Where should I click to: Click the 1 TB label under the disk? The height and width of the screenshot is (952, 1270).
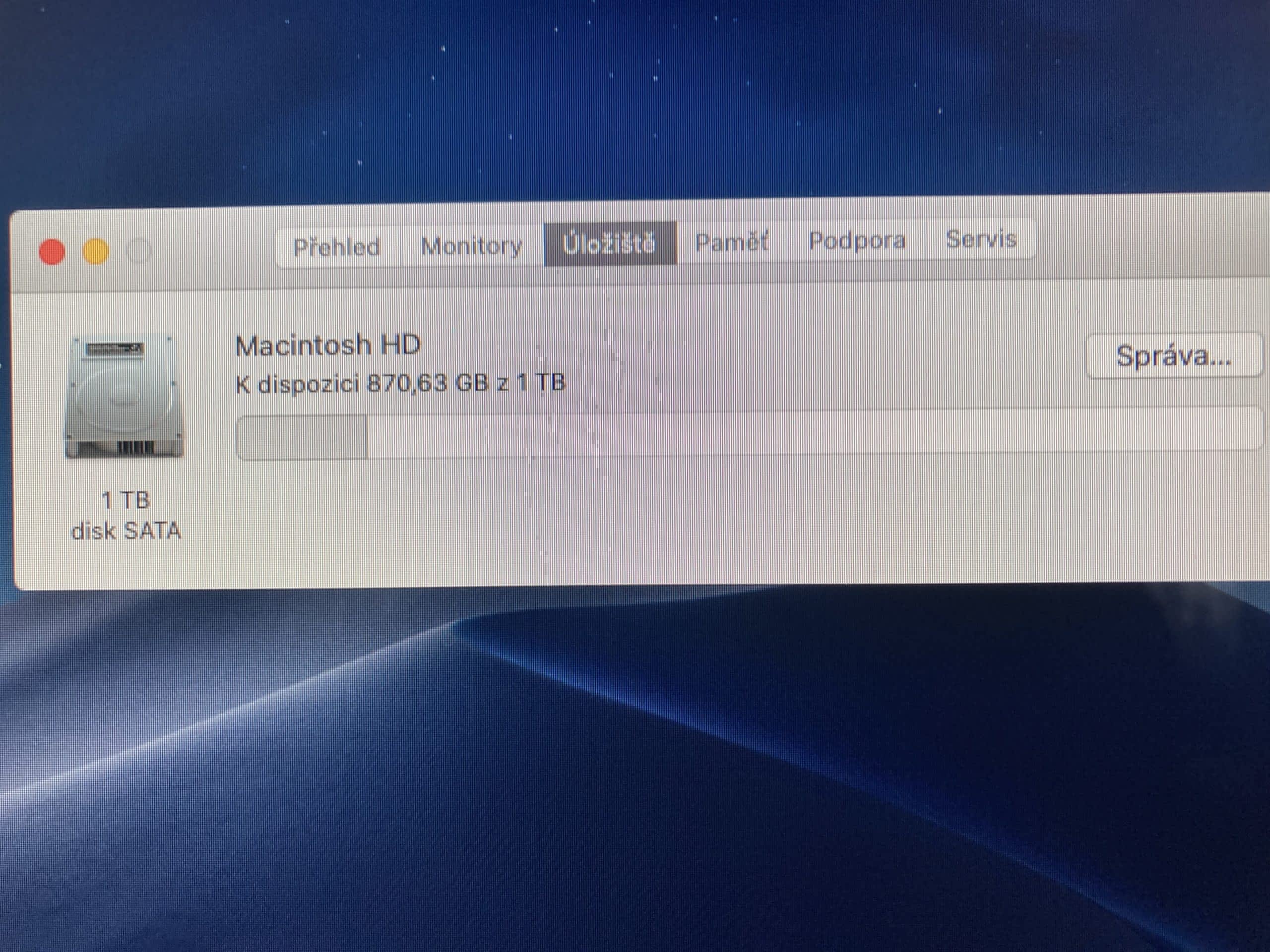pyautogui.click(x=126, y=500)
